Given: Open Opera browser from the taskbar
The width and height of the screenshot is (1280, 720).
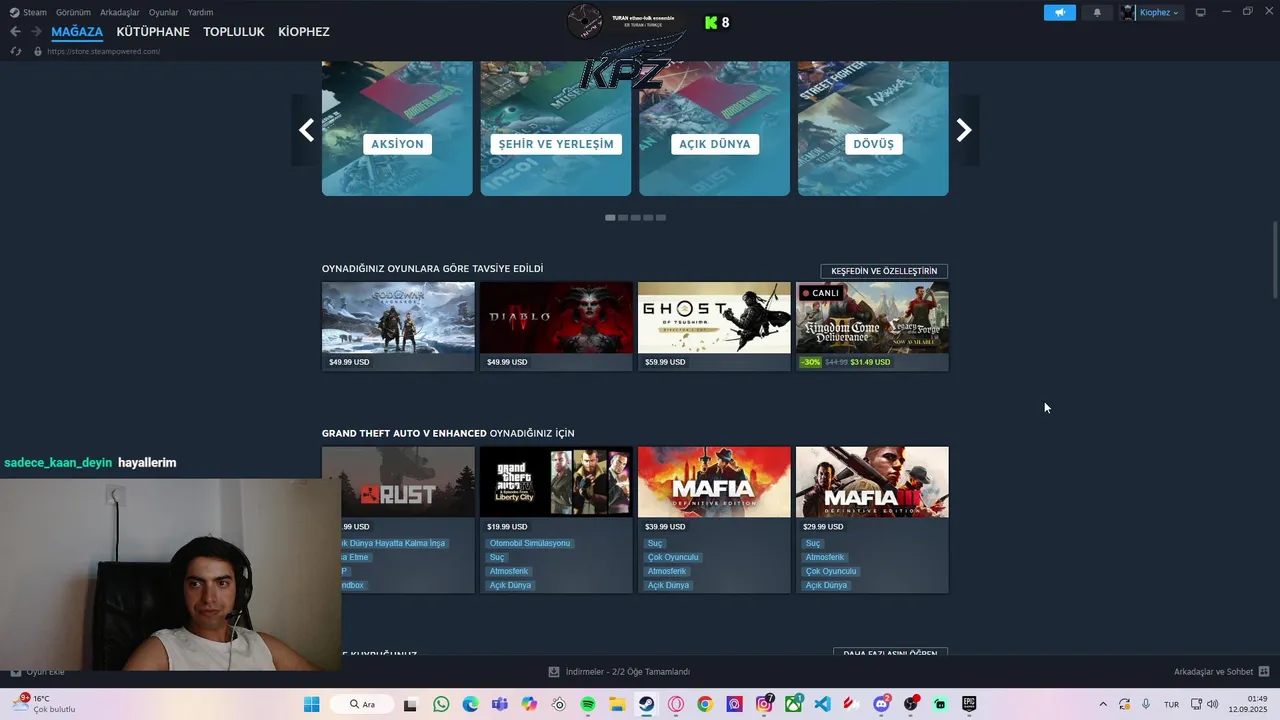Looking at the screenshot, I should (676, 704).
